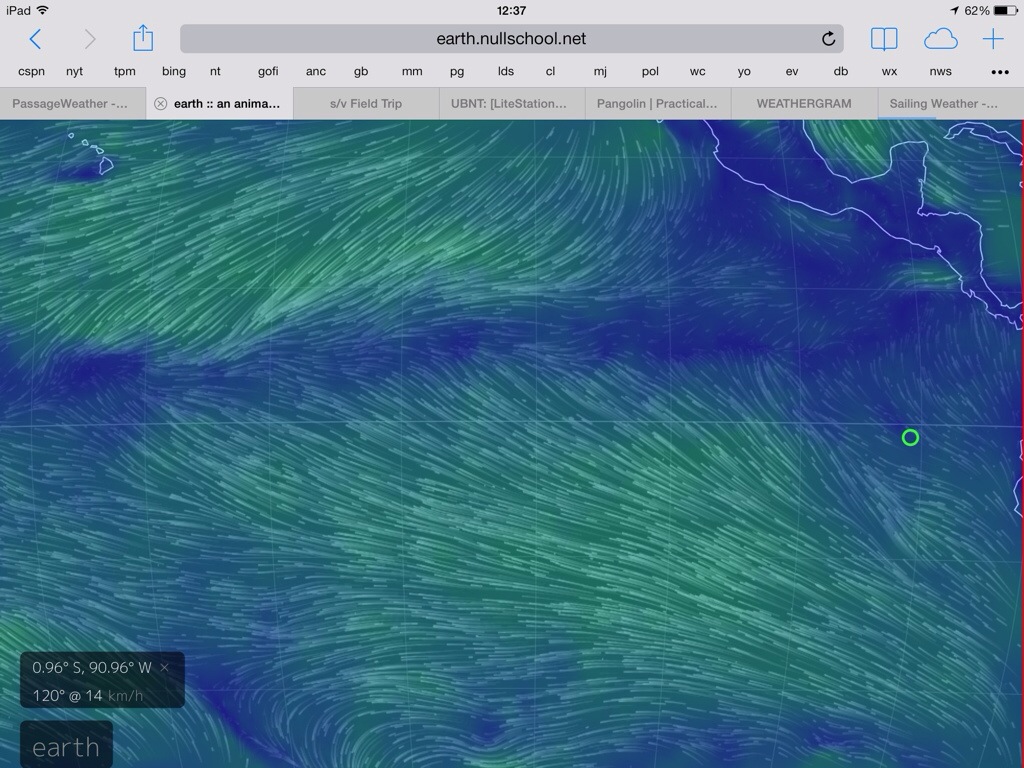Add a new tab with plus icon
The height and width of the screenshot is (768, 1024).
992,39
